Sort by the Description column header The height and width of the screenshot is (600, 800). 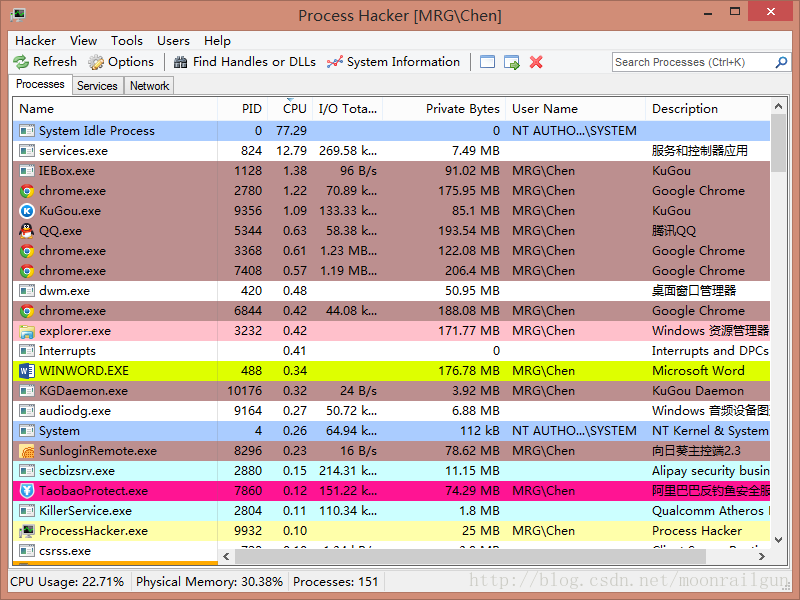[x=708, y=109]
